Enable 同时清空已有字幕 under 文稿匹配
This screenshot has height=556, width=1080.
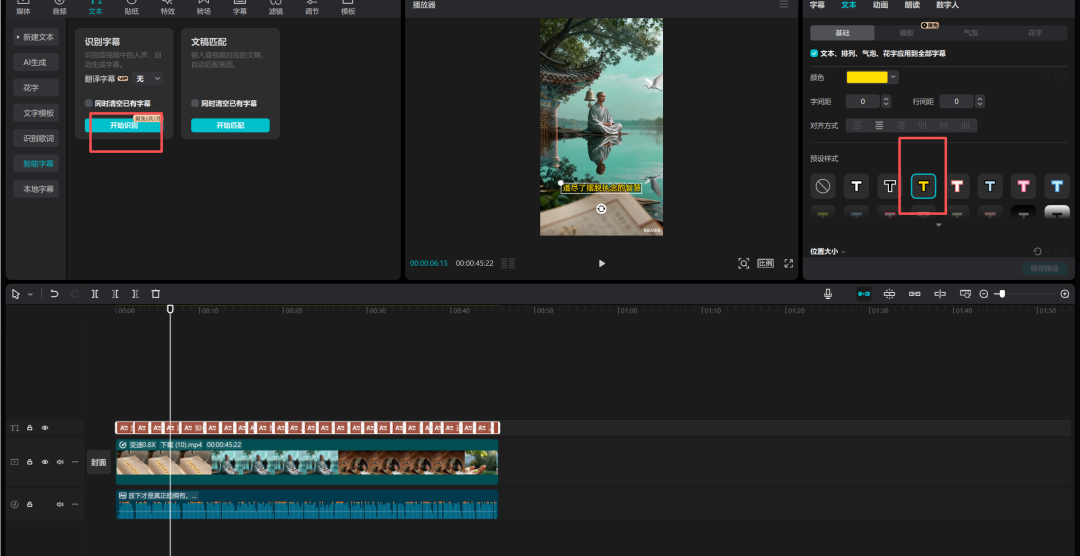tap(195, 103)
